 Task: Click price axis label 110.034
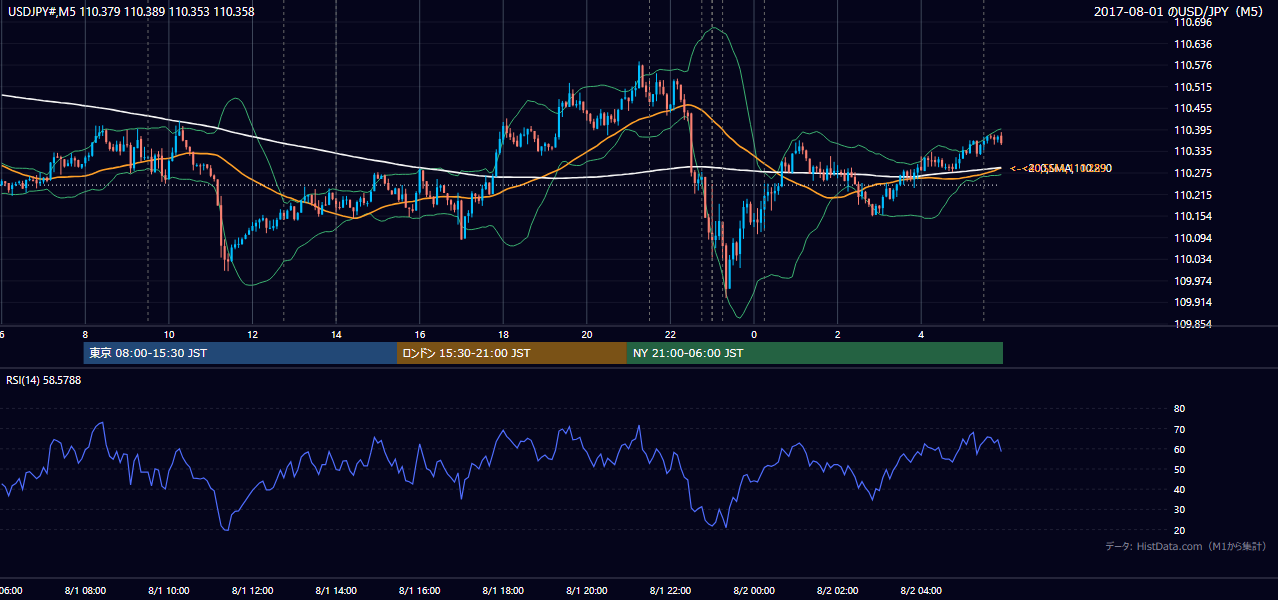pyautogui.click(x=1194, y=259)
